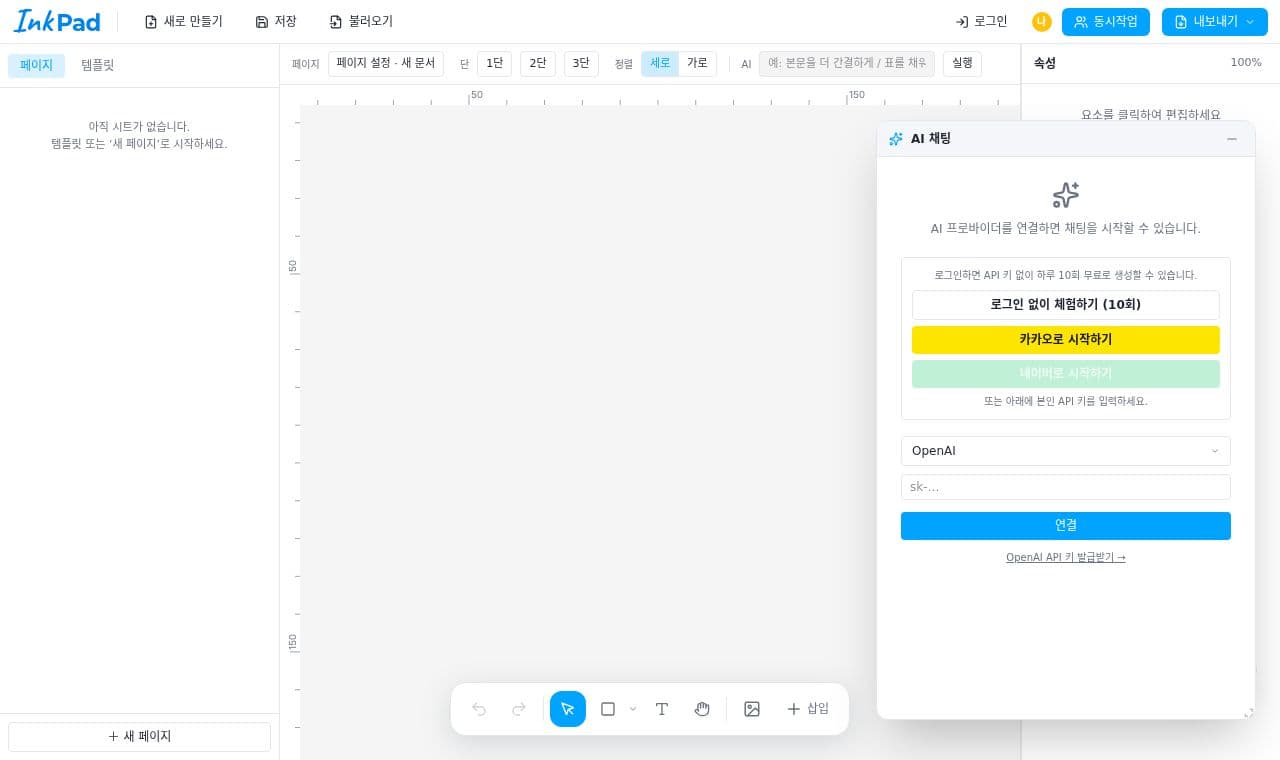Click 카카오로 시작하기 button
Viewport: 1280px width, 760px height.
pos(1066,339)
